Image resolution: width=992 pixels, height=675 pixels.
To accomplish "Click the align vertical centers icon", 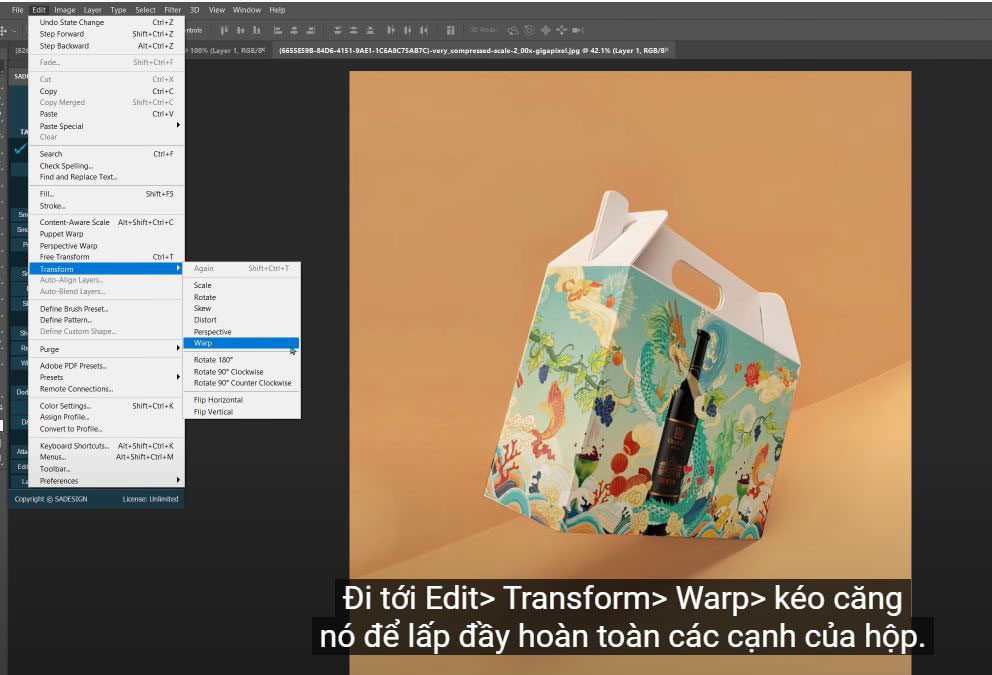I will coord(240,30).
